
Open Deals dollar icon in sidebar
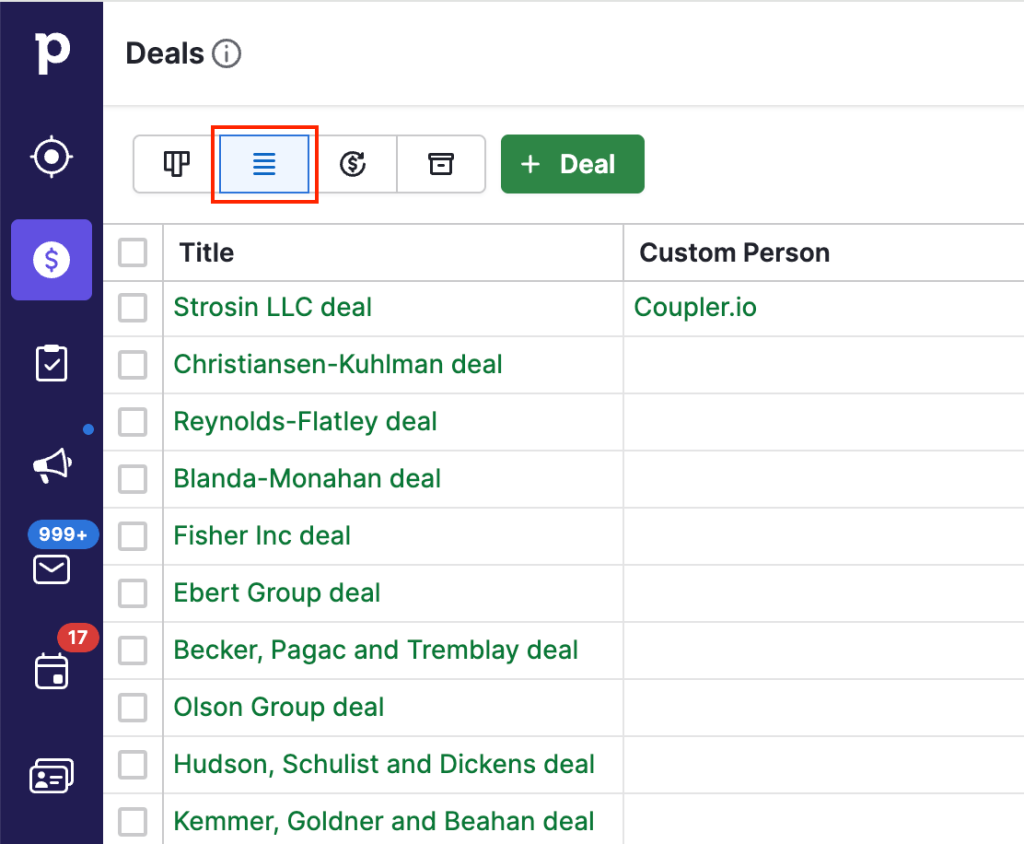point(52,259)
